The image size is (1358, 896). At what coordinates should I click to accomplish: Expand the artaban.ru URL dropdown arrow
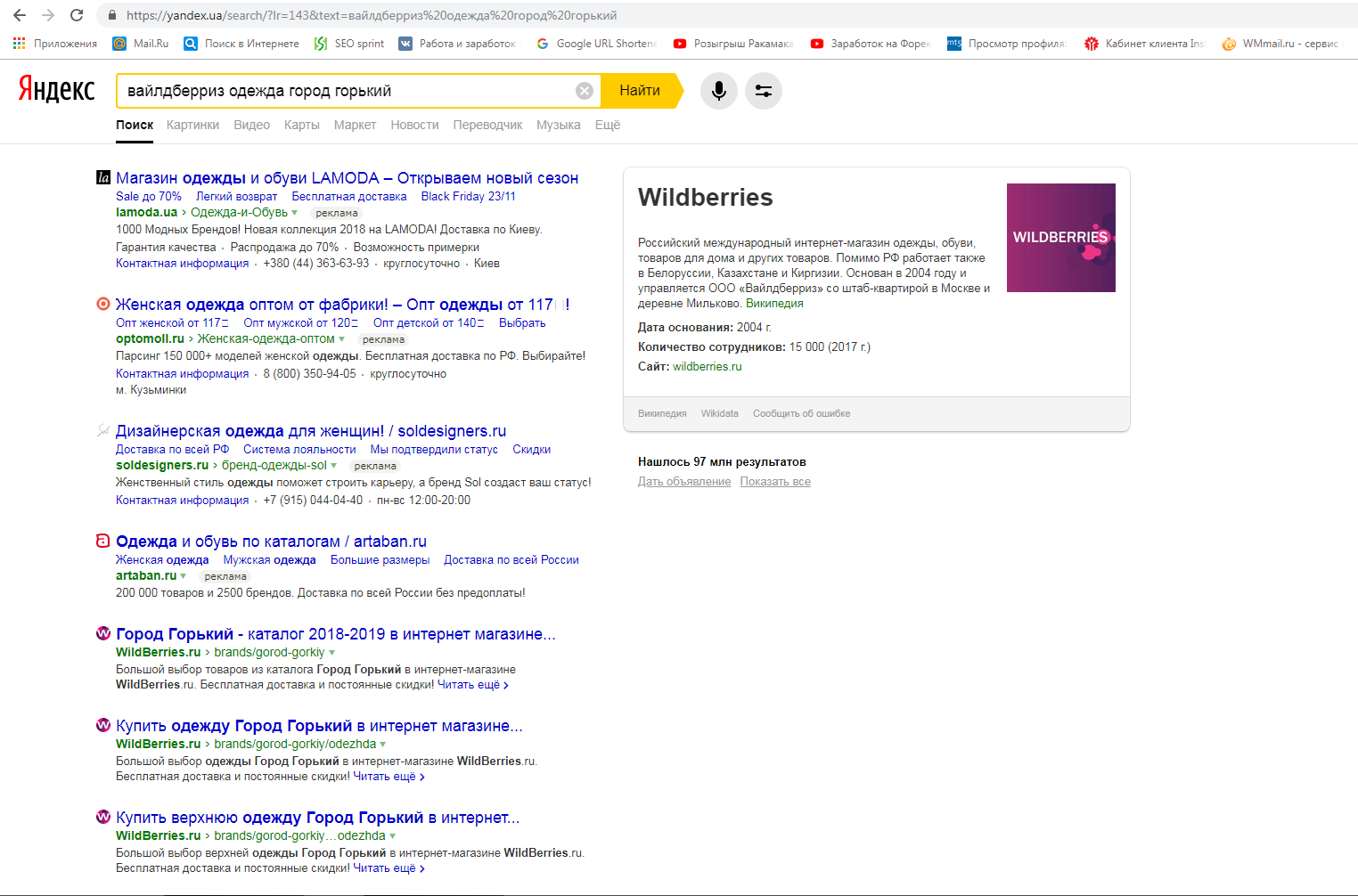(184, 576)
